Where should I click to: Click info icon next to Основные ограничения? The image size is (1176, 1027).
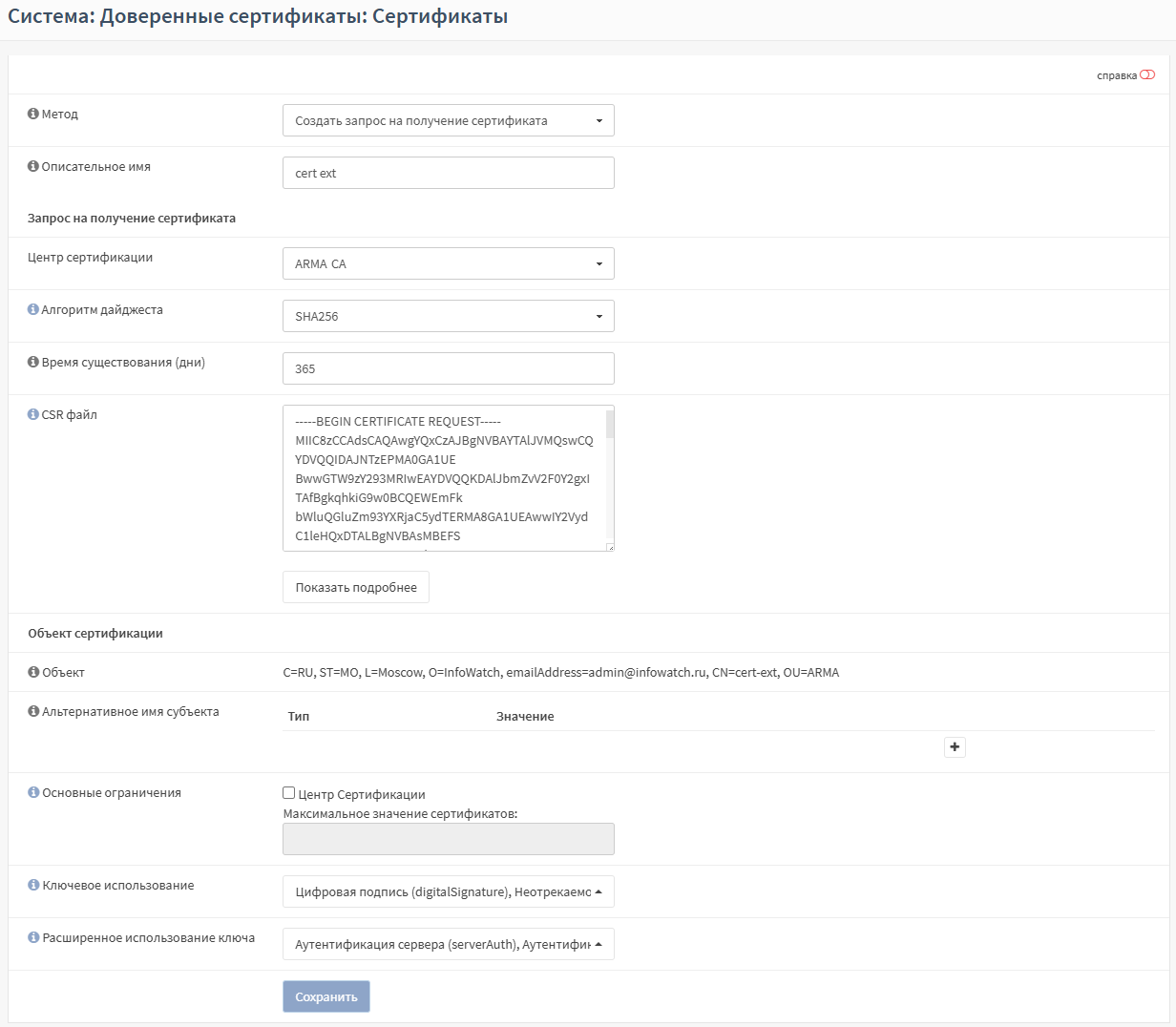point(33,793)
